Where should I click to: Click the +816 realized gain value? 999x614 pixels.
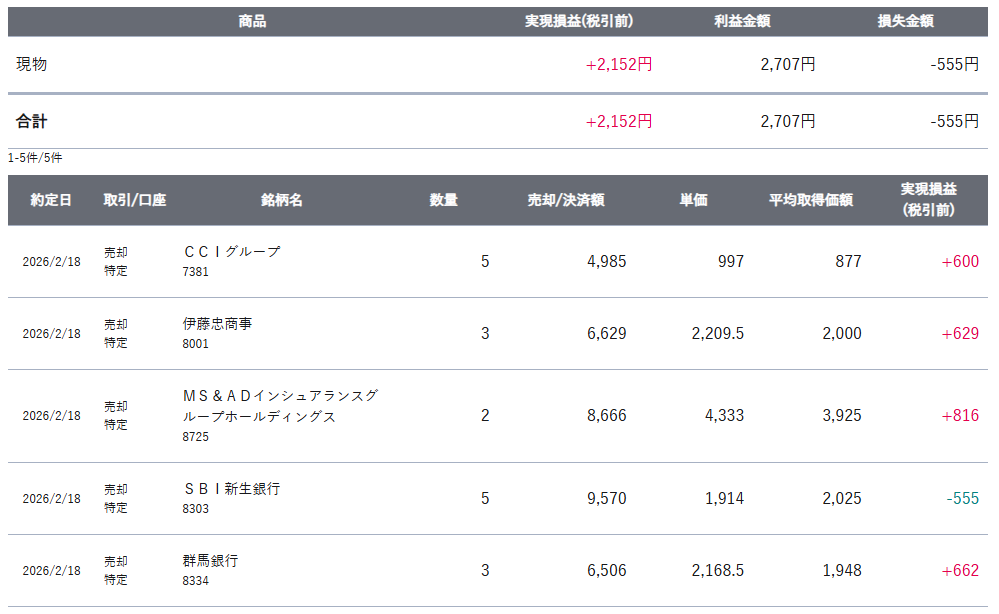click(960, 415)
